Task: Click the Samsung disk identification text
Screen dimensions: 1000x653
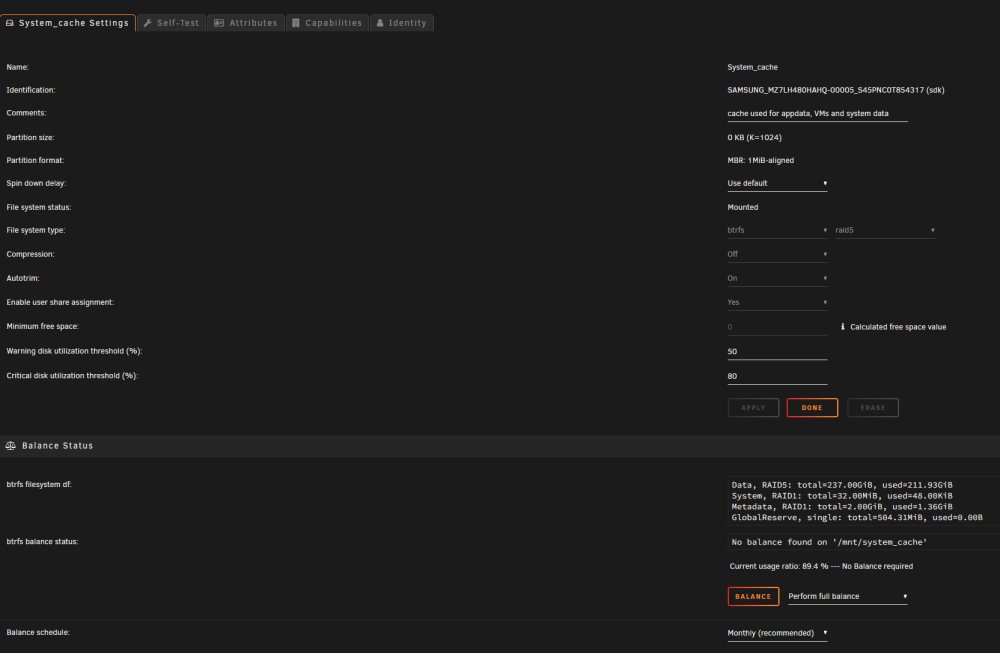Action: coord(835,91)
